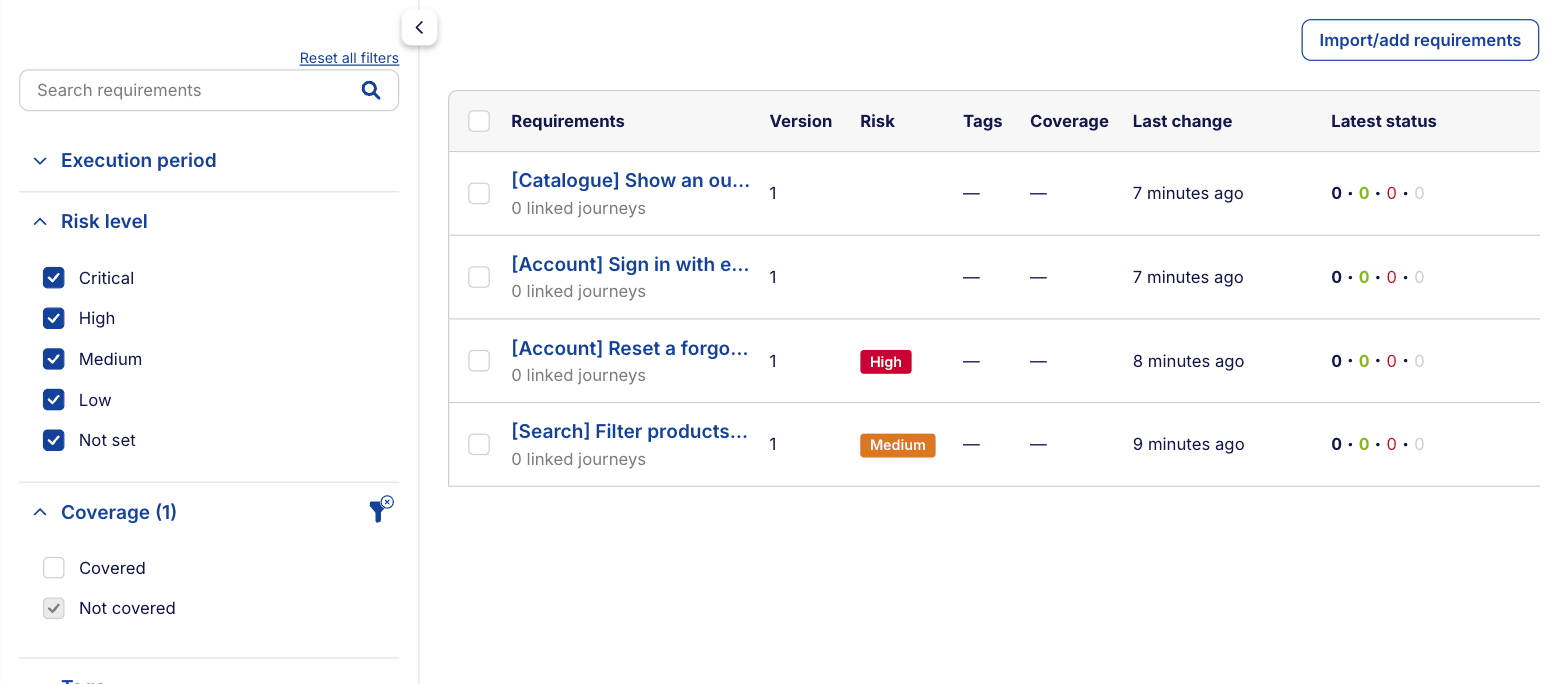
Task: Click the Version column header
Action: (x=801, y=121)
